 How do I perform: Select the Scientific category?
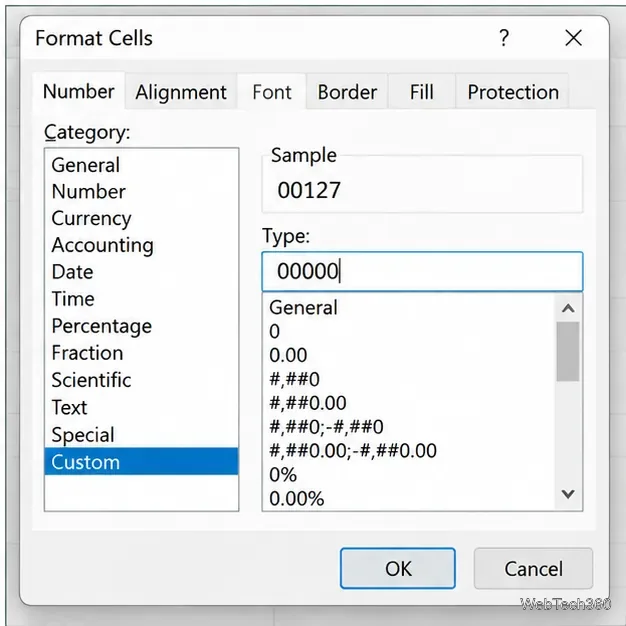tap(141, 380)
